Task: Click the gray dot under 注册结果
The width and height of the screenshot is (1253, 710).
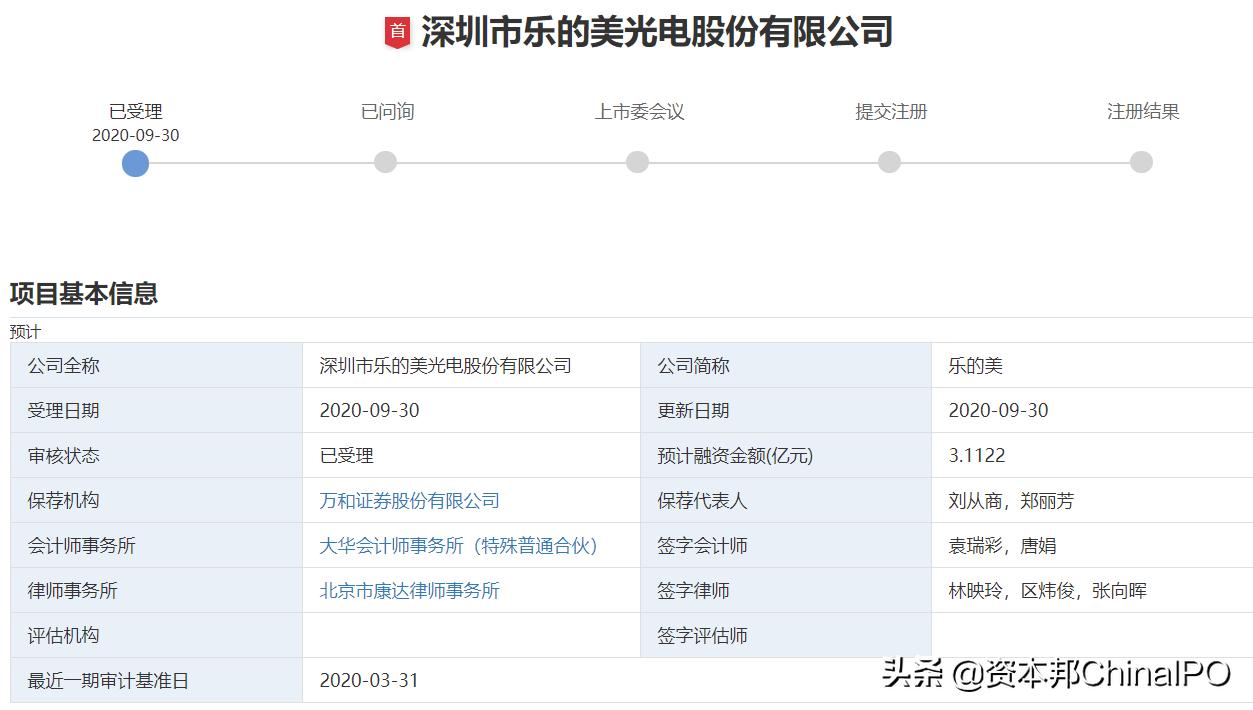Action: [1140, 163]
